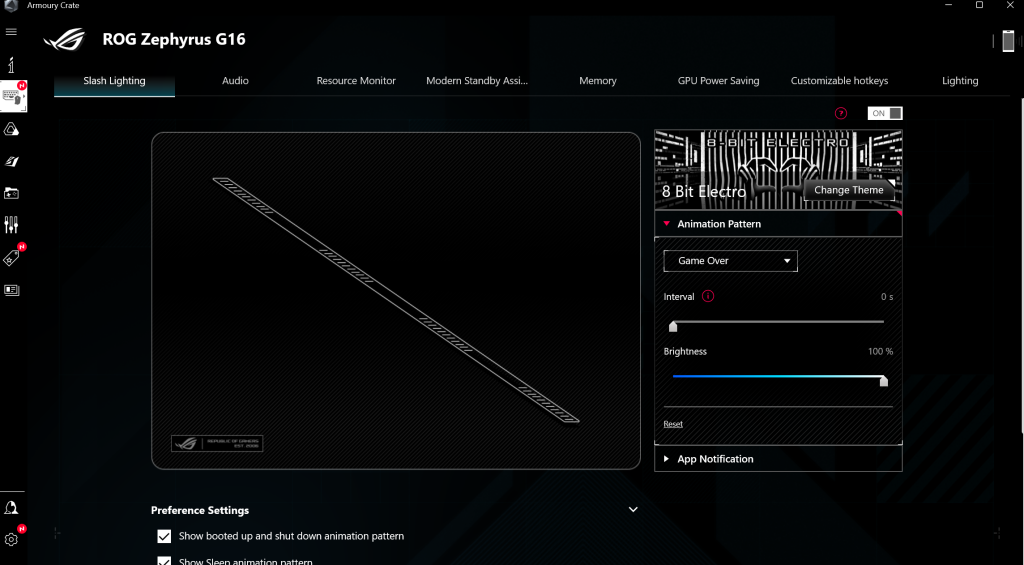Uncheck Show booted up and shut down animation

click(165, 537)
